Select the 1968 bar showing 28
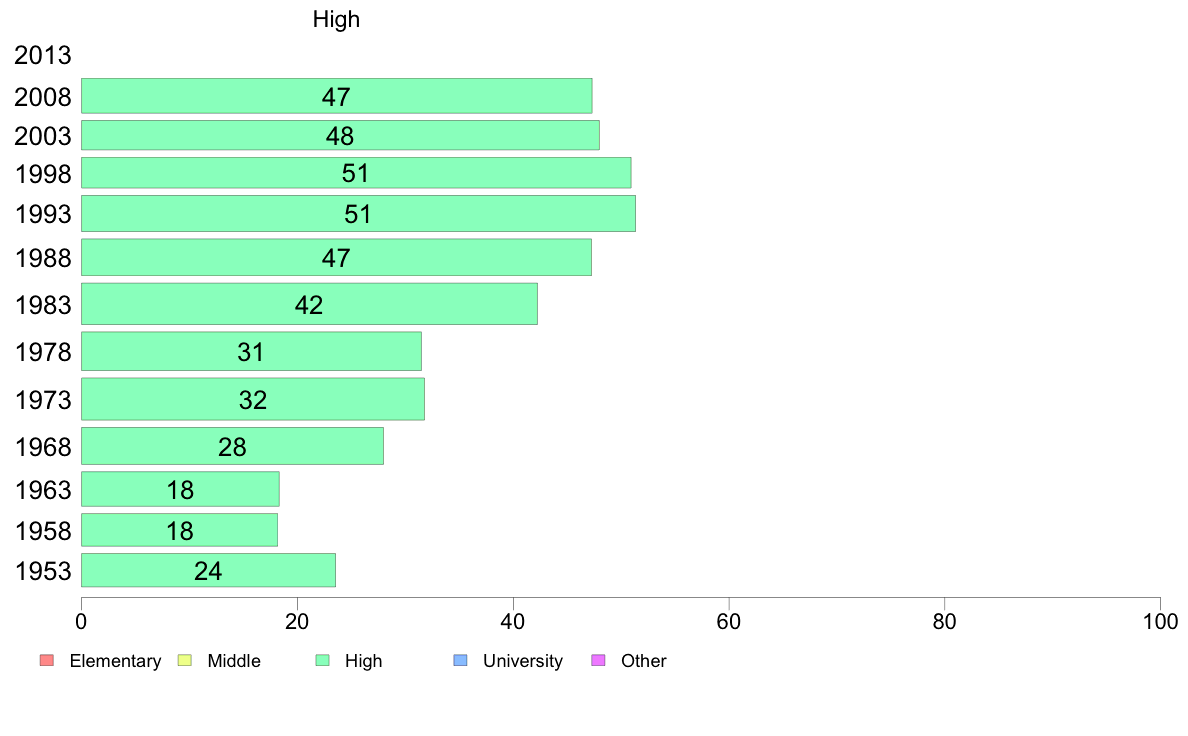 click(x=232, y=446)
